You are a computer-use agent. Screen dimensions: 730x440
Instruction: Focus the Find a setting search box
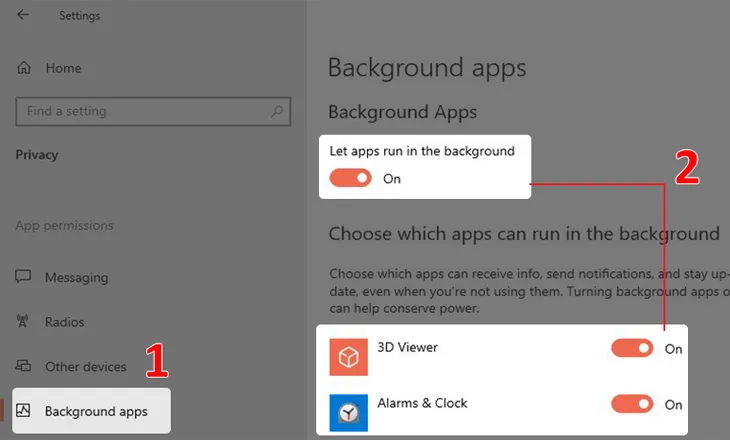140,111
